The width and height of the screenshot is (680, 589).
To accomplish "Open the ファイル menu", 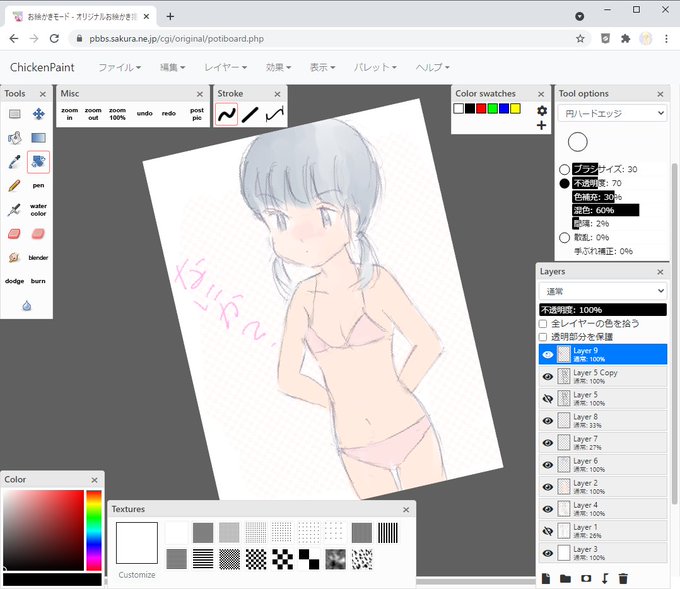I will click(x=120, y=67).
